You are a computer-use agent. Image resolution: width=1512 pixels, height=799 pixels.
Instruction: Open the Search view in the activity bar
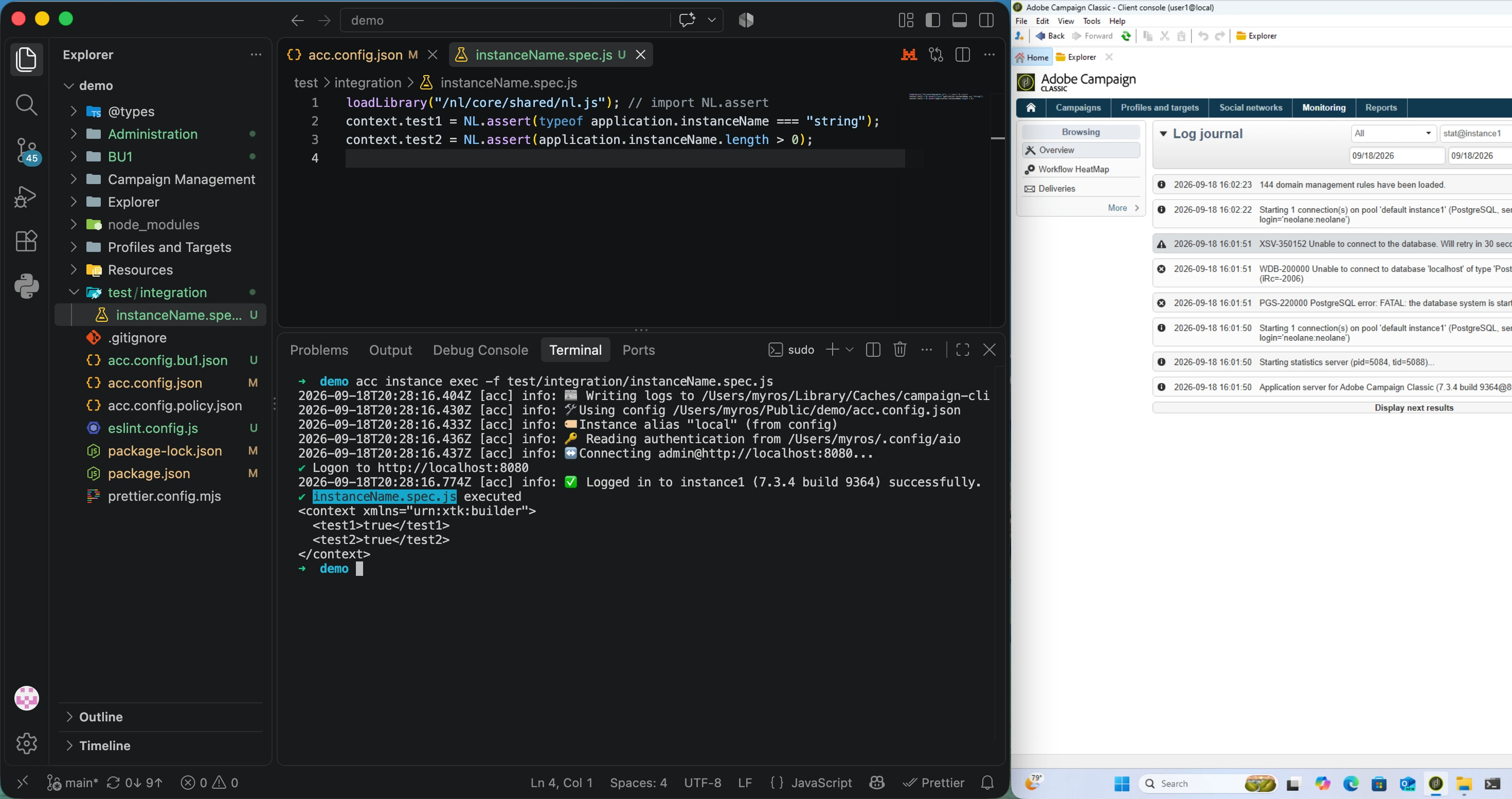[x=26, y=105]
